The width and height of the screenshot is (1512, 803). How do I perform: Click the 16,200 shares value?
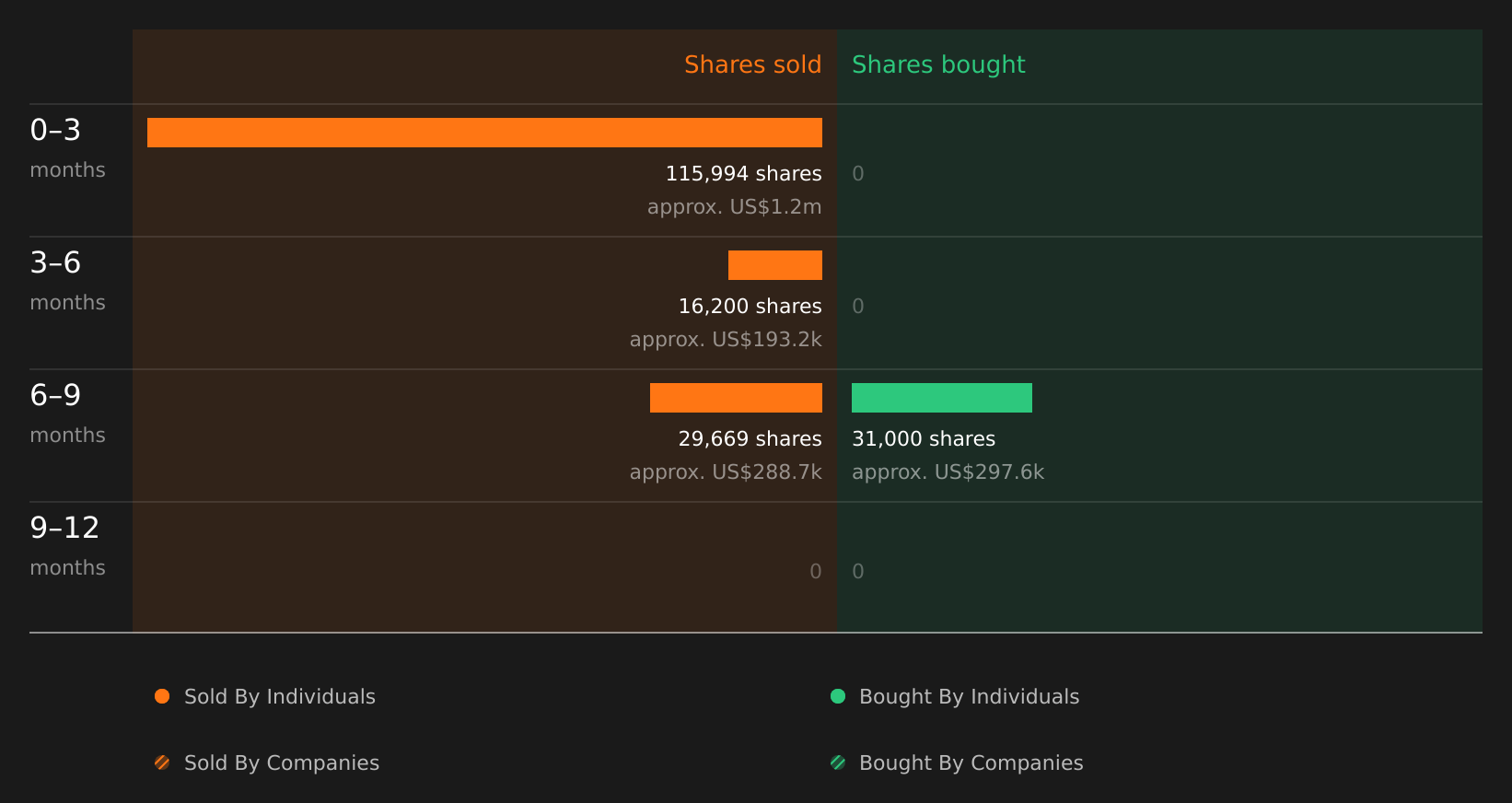click(750, 306)
